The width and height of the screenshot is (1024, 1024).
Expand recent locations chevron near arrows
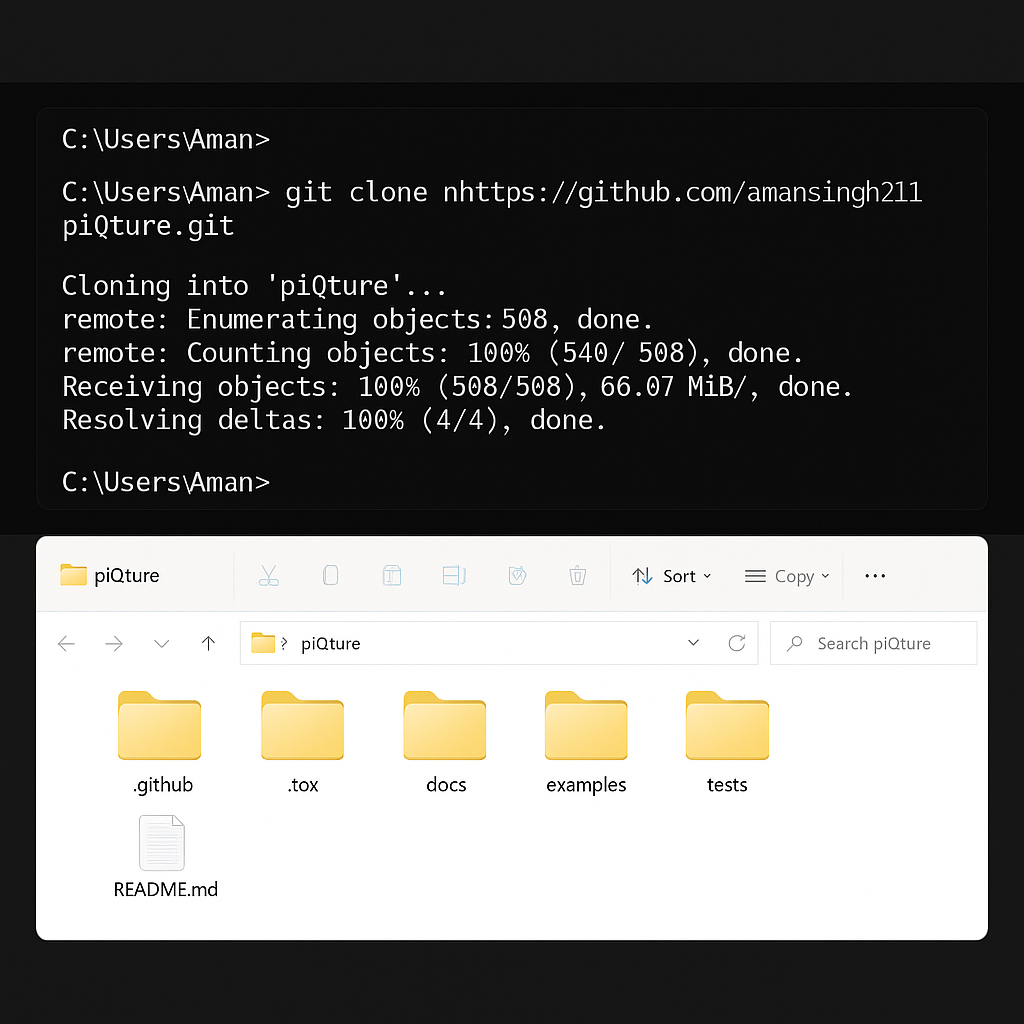tap(161, 643)
